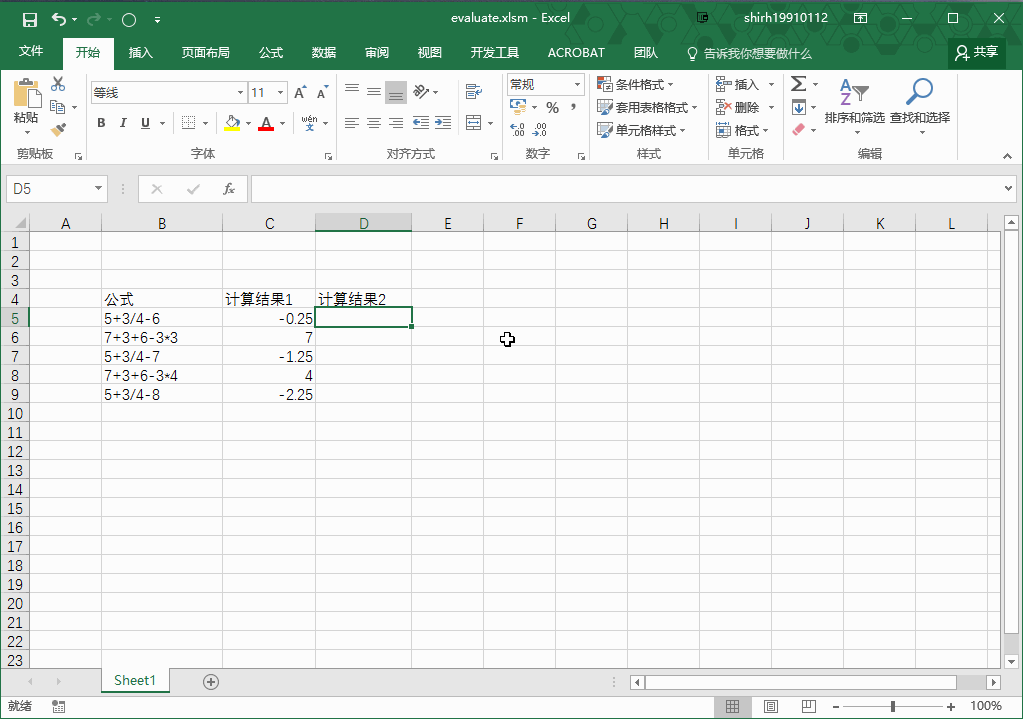Decrease font size with the small A
Image resolution: width=1023 pixels, height=719 pixels.
coord(322,93)
